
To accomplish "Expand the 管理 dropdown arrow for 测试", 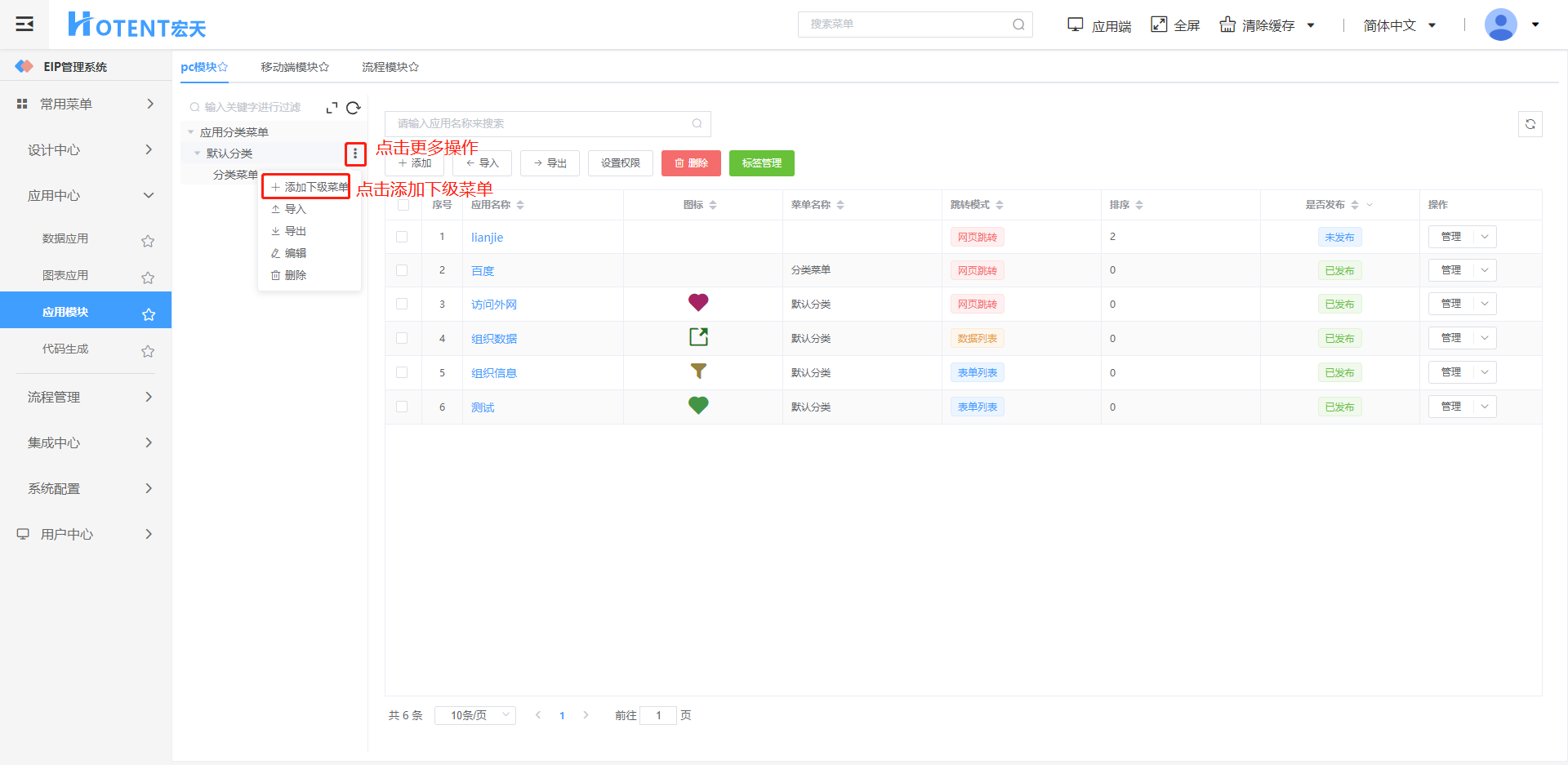I will [x=1485, y=407].
